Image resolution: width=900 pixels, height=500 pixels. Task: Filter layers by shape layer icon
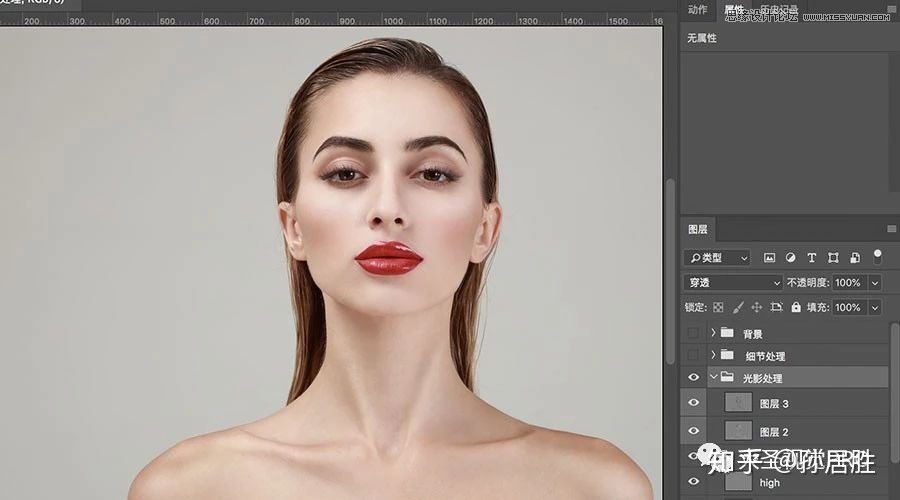tap(832, 258)
